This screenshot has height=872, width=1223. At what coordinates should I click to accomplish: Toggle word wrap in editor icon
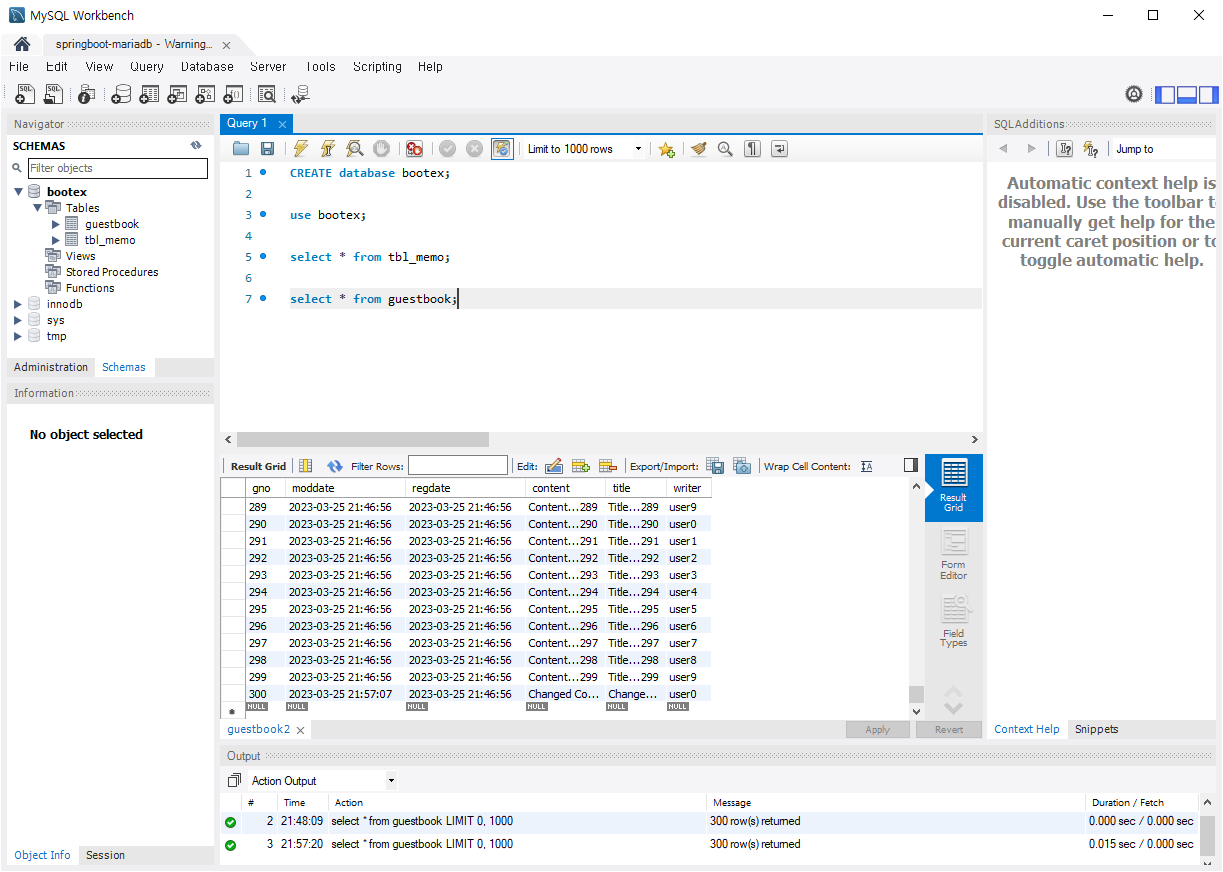779,149
